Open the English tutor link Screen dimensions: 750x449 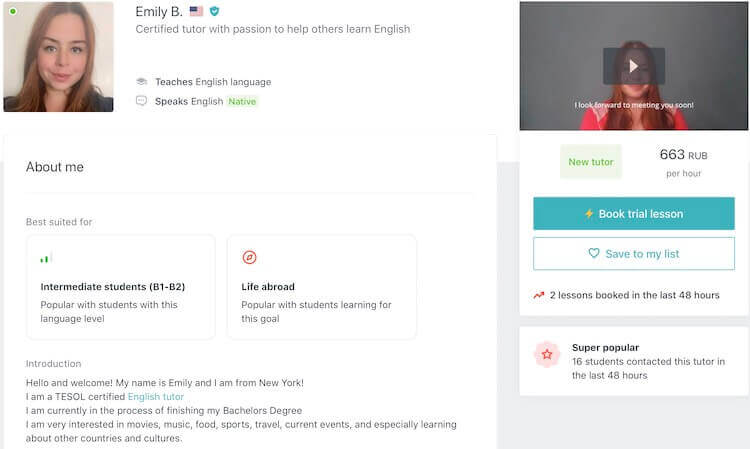(156, 397)
